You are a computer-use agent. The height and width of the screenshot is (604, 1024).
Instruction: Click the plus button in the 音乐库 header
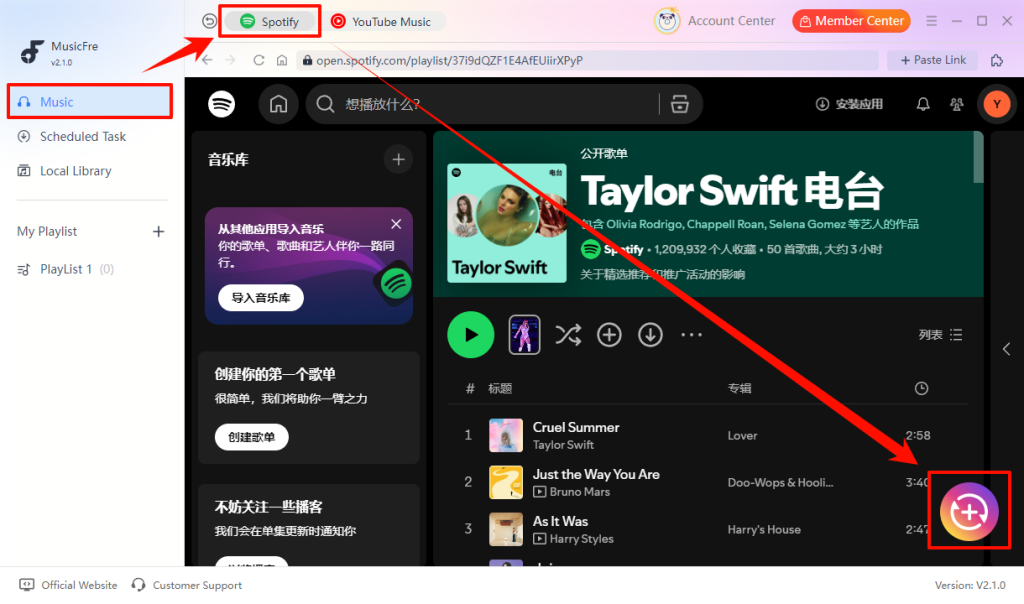tap(398, 159)
